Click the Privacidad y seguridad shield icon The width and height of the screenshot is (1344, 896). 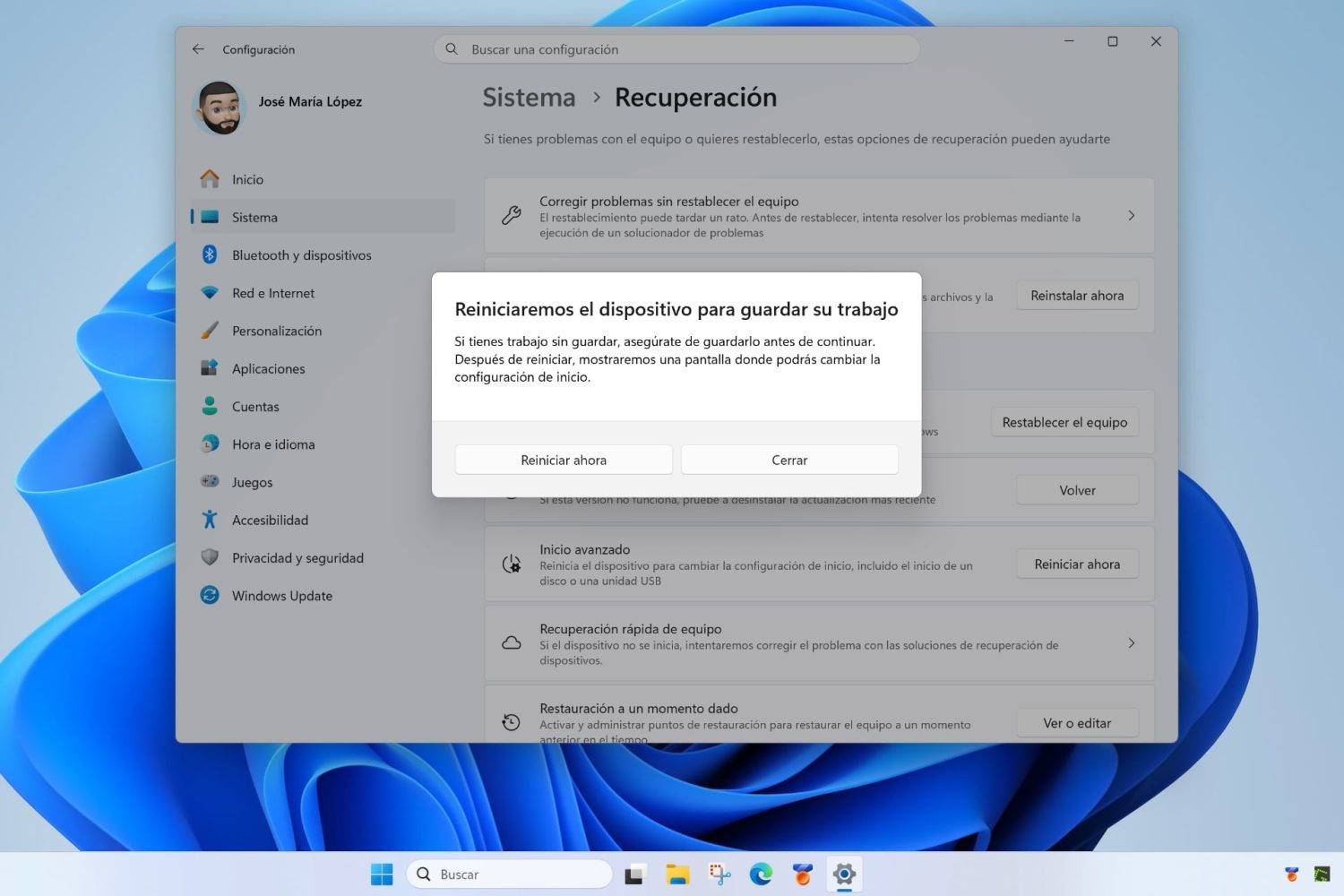(x=210, y=557)
